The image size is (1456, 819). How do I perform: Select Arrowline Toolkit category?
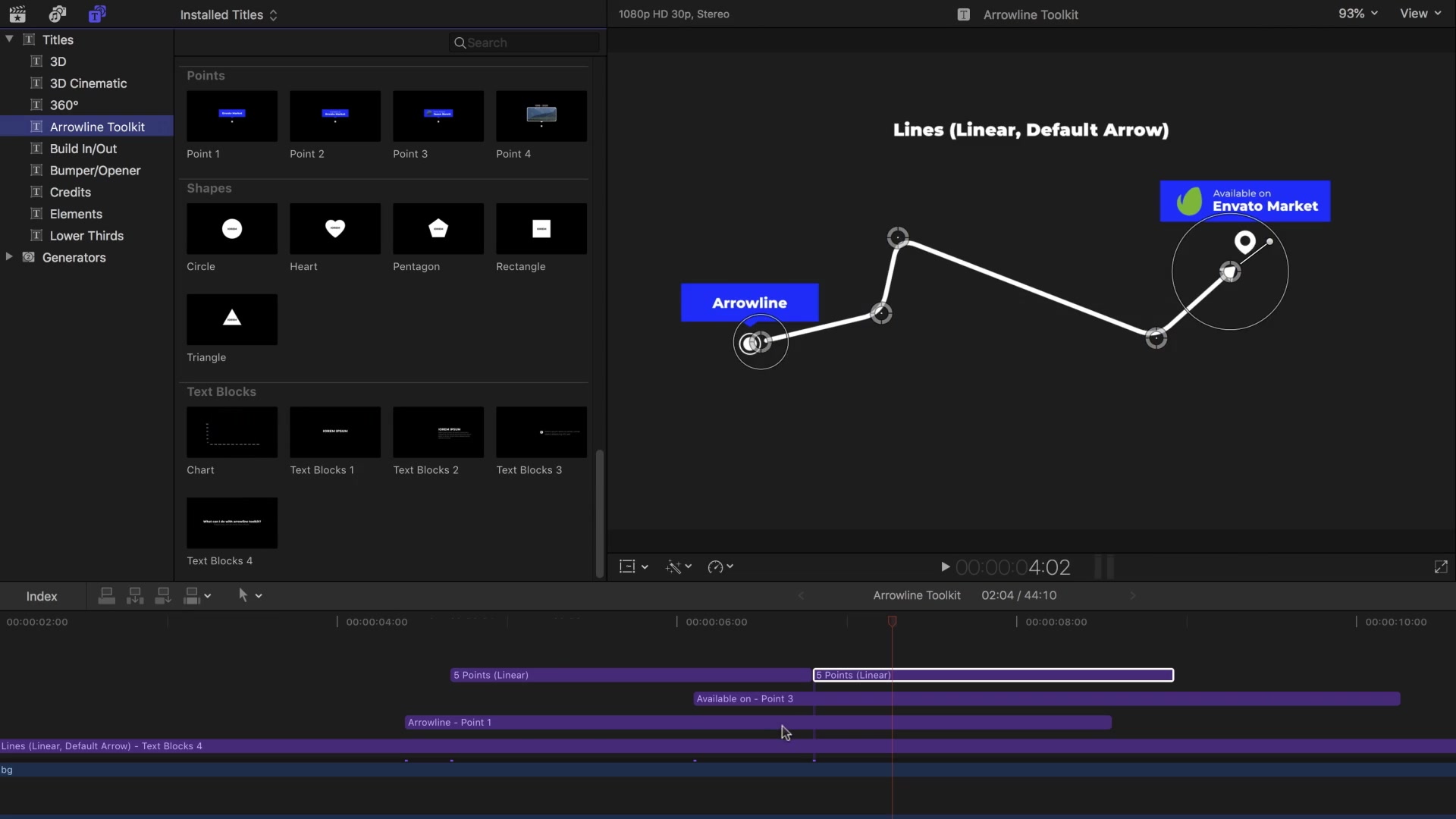tap(86, 127)
